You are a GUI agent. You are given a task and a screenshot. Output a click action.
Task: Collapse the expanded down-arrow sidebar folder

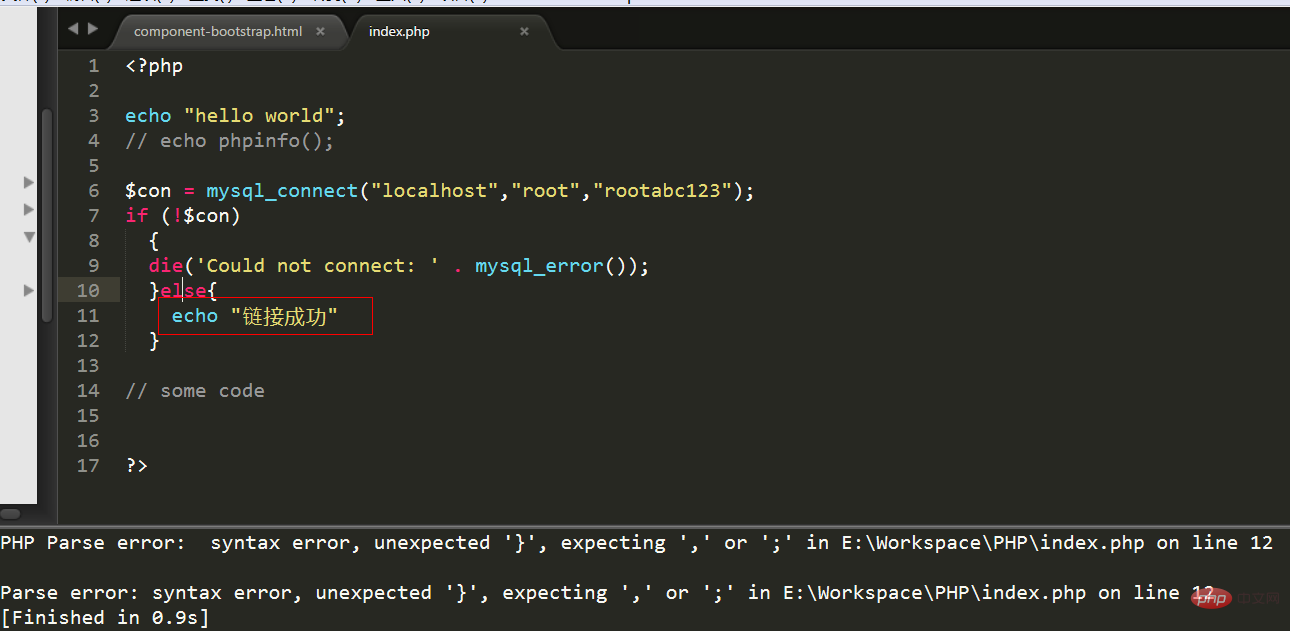29,237
